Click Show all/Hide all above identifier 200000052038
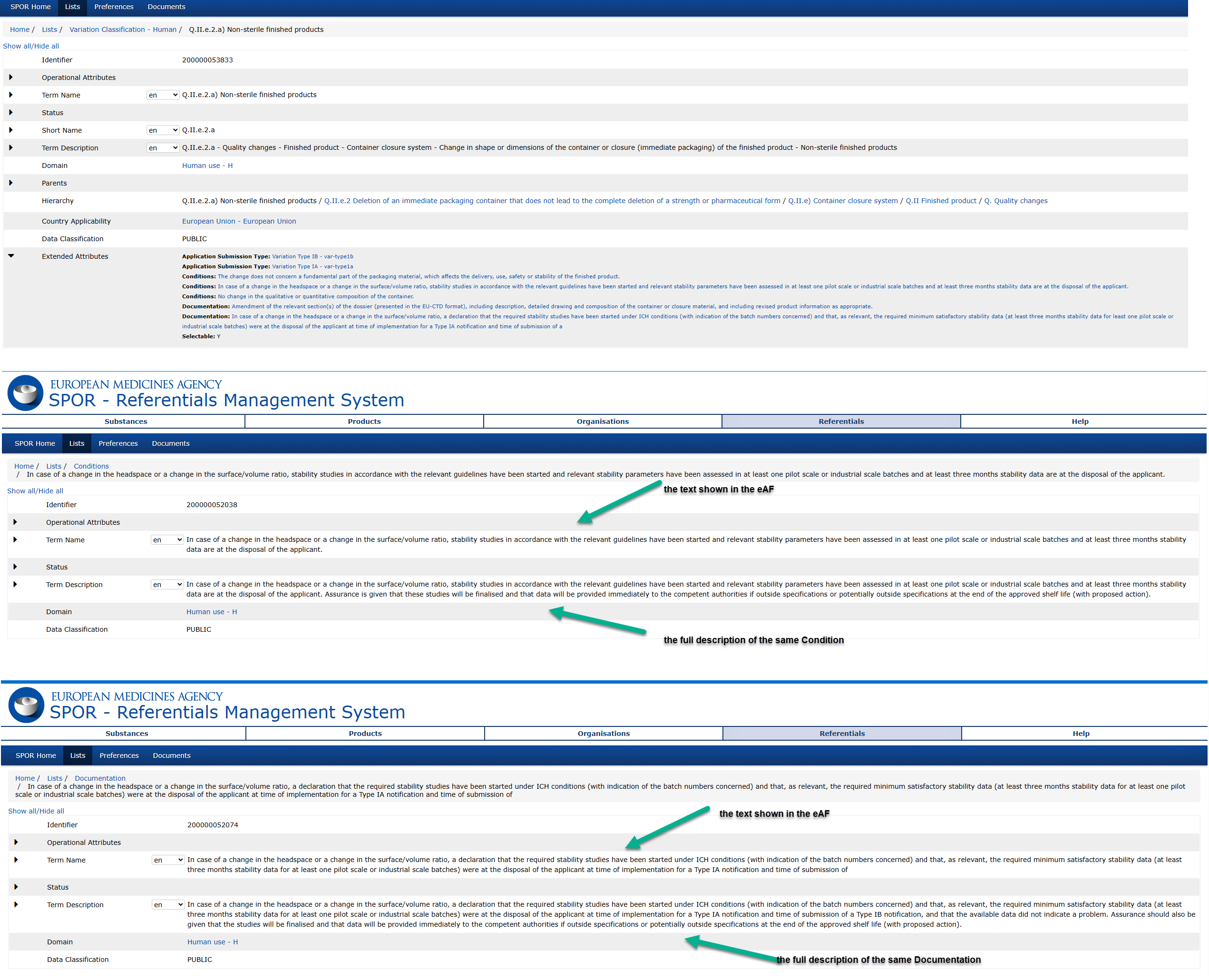Viewport: 1209px width, 980px height. pos(35,491)
